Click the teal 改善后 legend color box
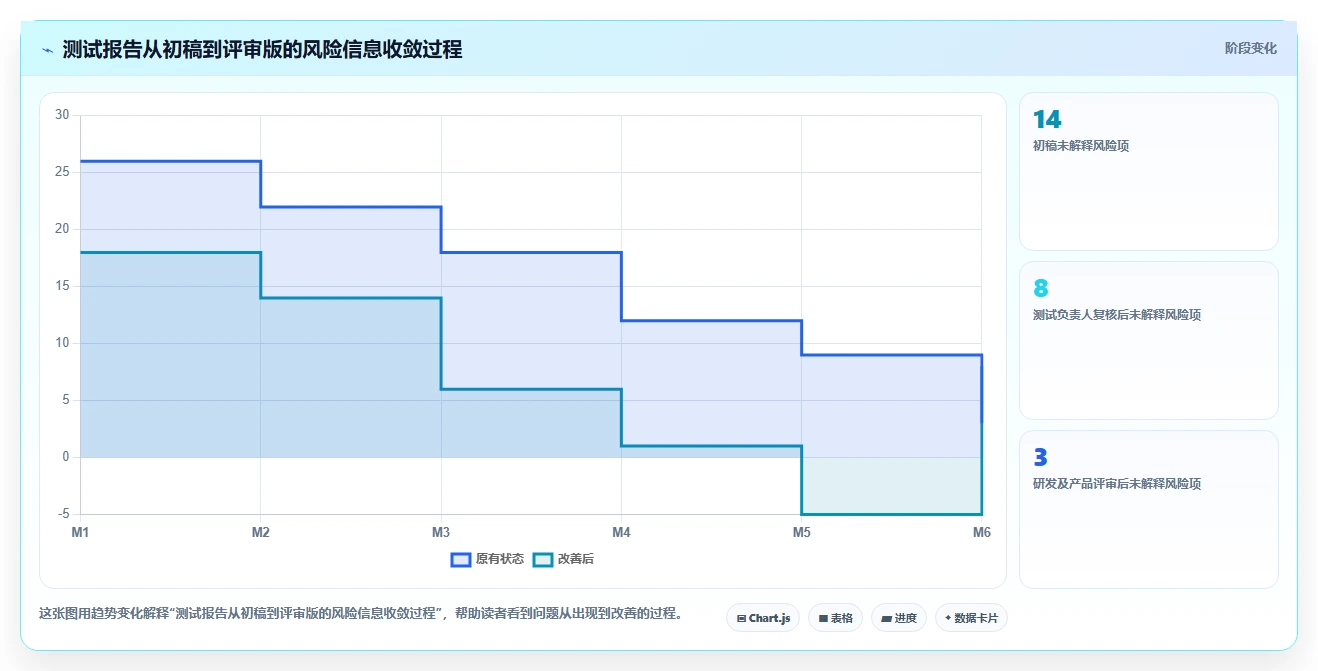The width and height of the screenshot is (1318, 671). 543,559
